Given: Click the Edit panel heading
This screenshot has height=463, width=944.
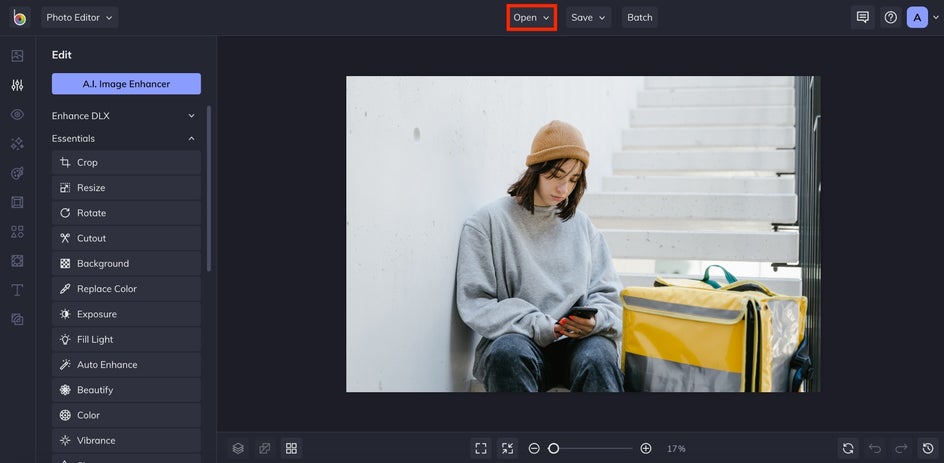Looking at the screenshot, I should [61, 55].
